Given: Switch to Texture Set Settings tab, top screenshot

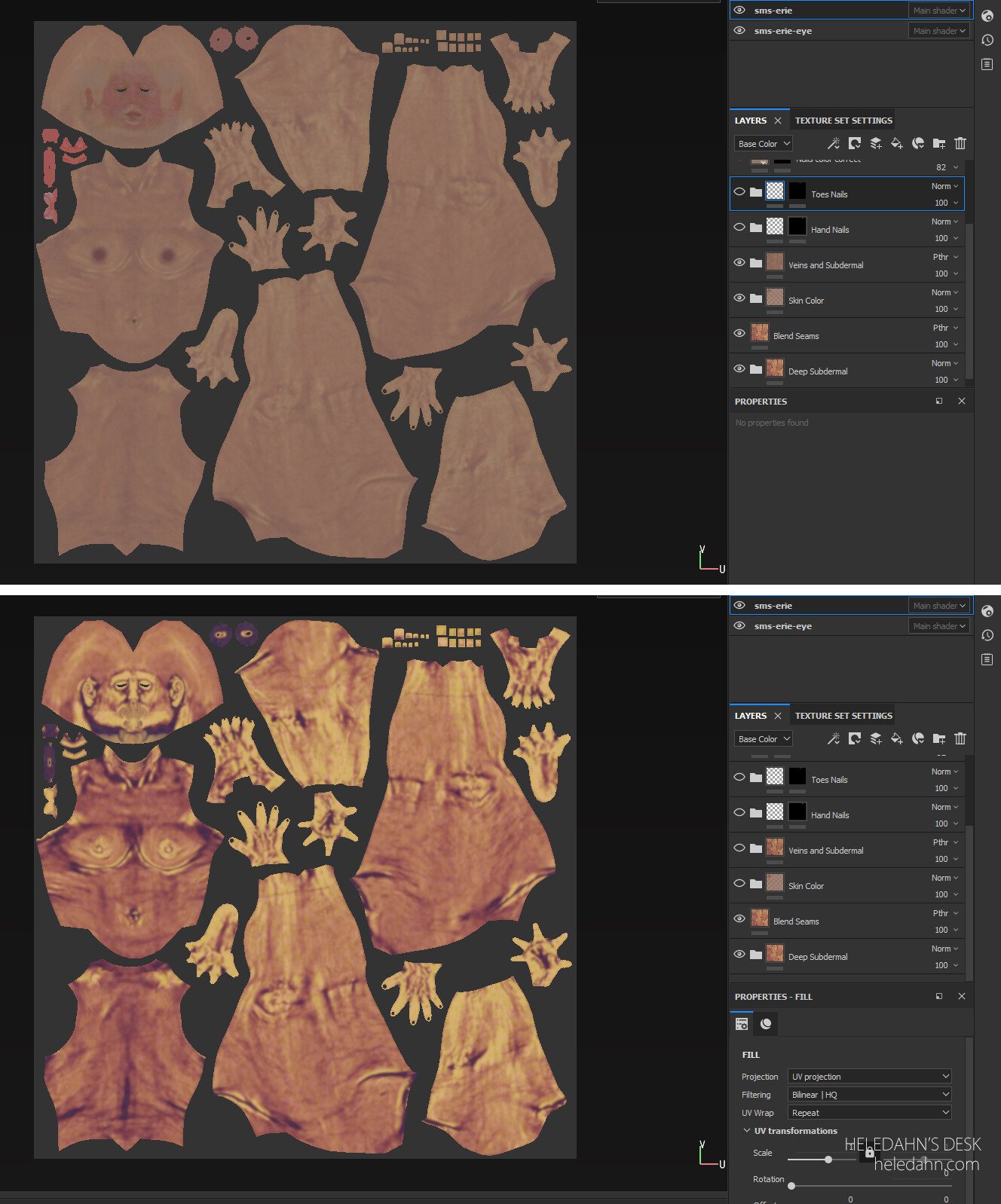Looking at the screenshot, I should [843, 121].
